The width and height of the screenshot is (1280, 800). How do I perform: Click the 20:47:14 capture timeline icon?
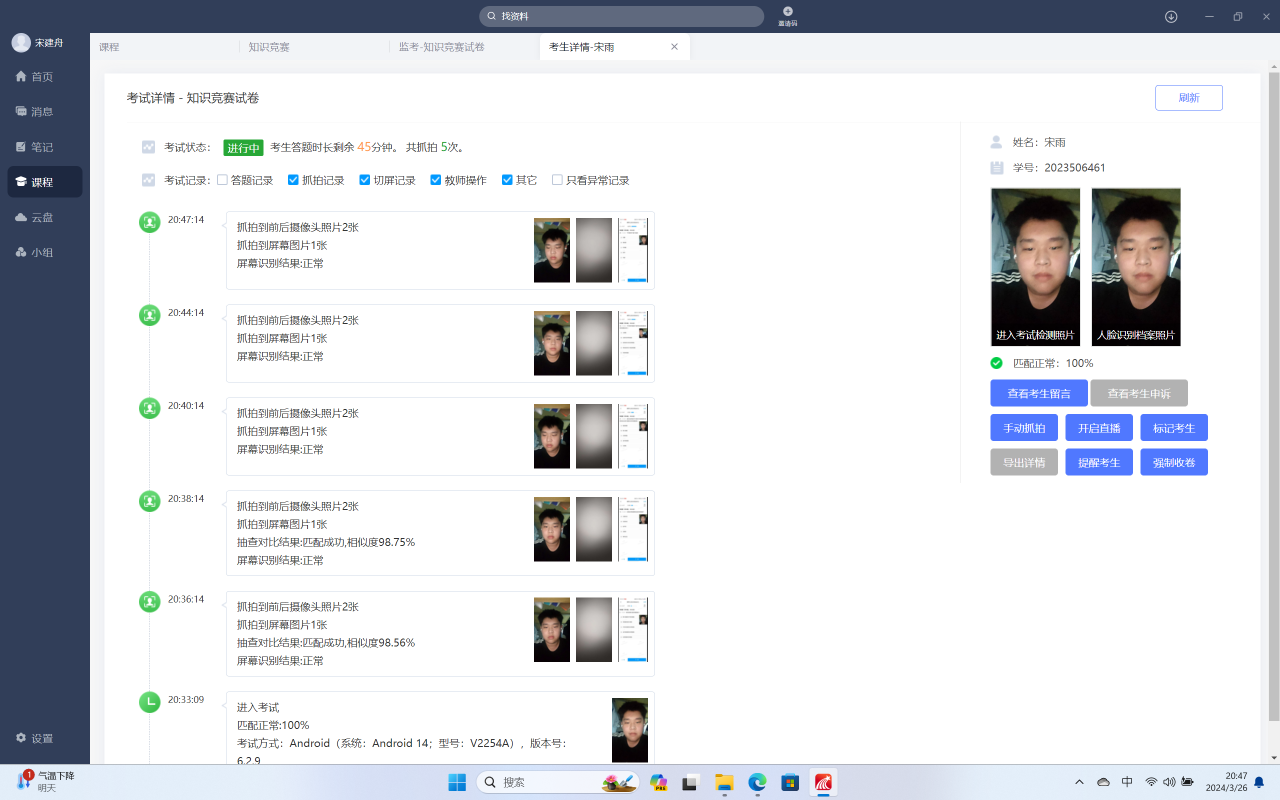click(x=149, y=222)
